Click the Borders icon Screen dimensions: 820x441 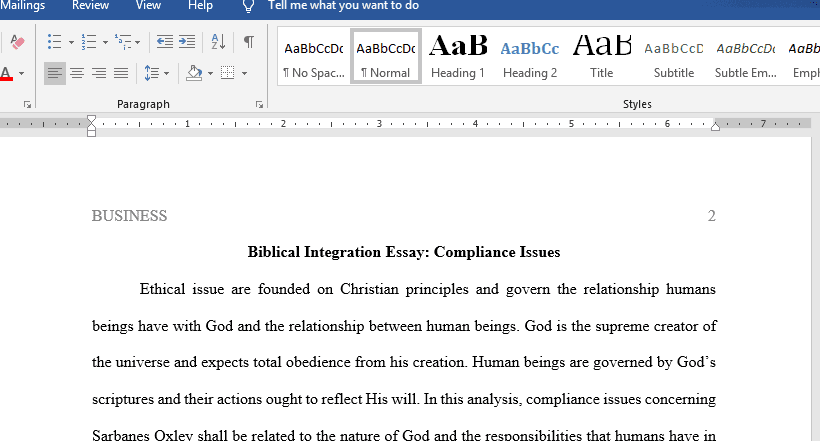pos(227,73)
